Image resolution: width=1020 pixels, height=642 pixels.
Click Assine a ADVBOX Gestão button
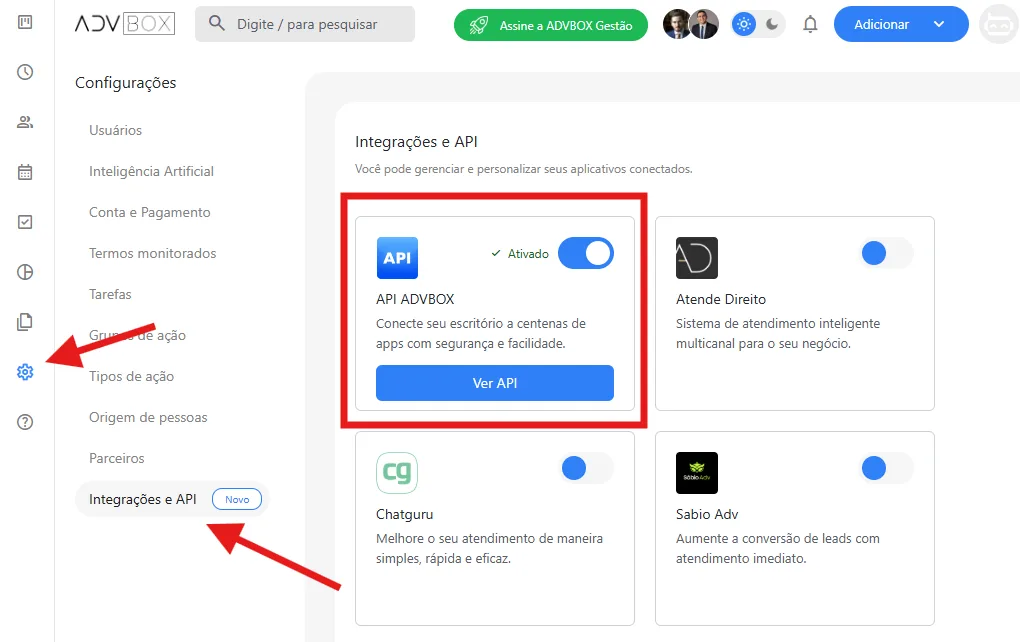(x=551, y=25)
